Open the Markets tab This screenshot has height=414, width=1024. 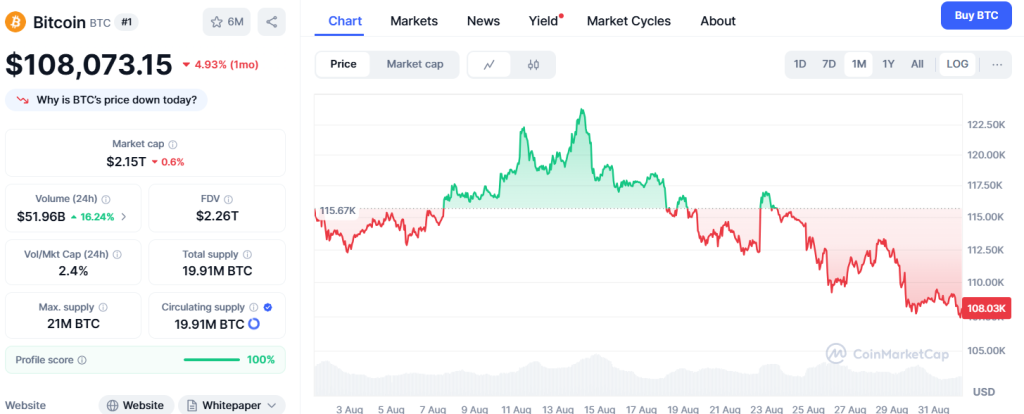click(x=414, y=21)
